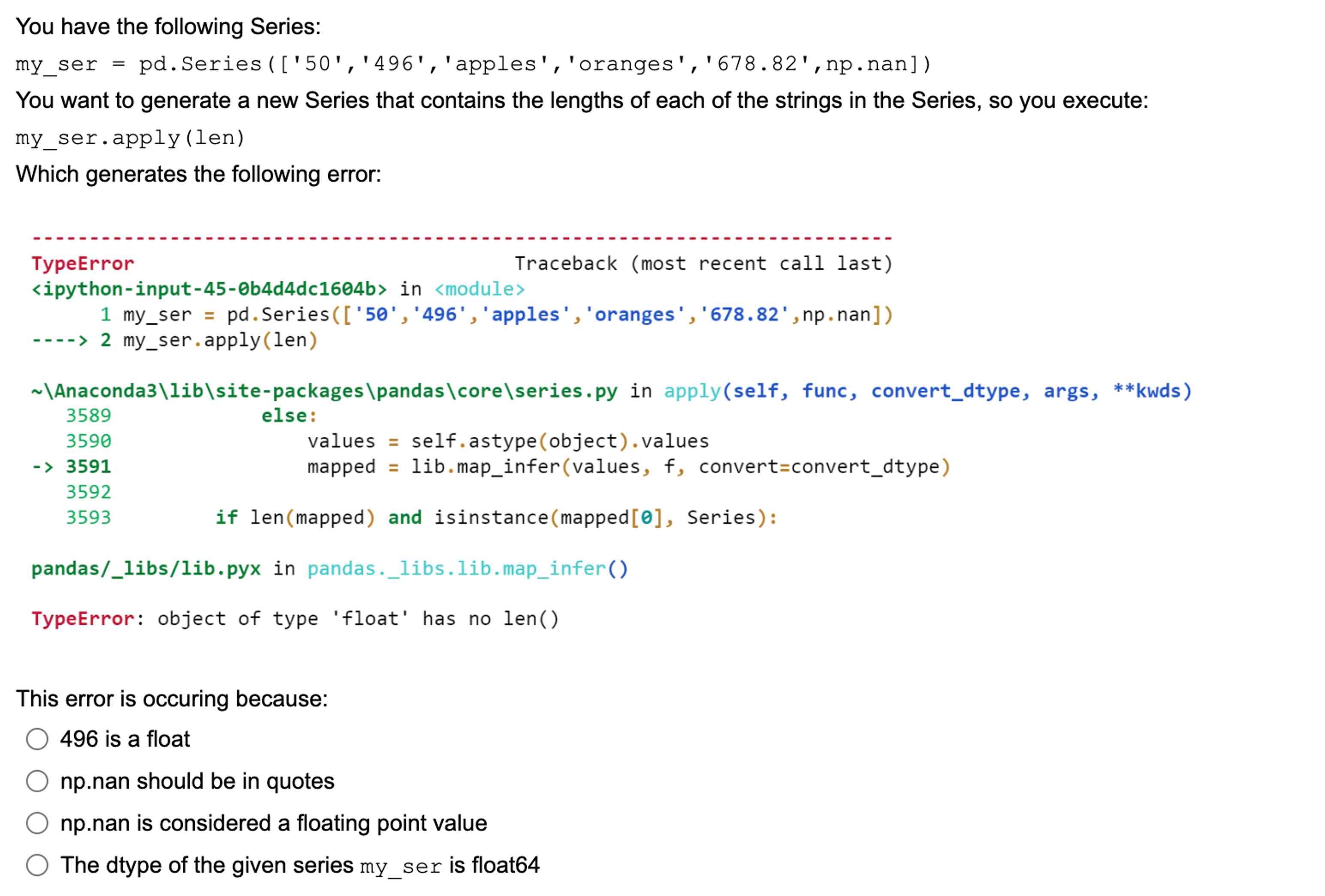Click 'np.nan should be in quotes' label text
Image resolution: width=1325 pixels, height=896 pixels.
(x=197, y=781)
